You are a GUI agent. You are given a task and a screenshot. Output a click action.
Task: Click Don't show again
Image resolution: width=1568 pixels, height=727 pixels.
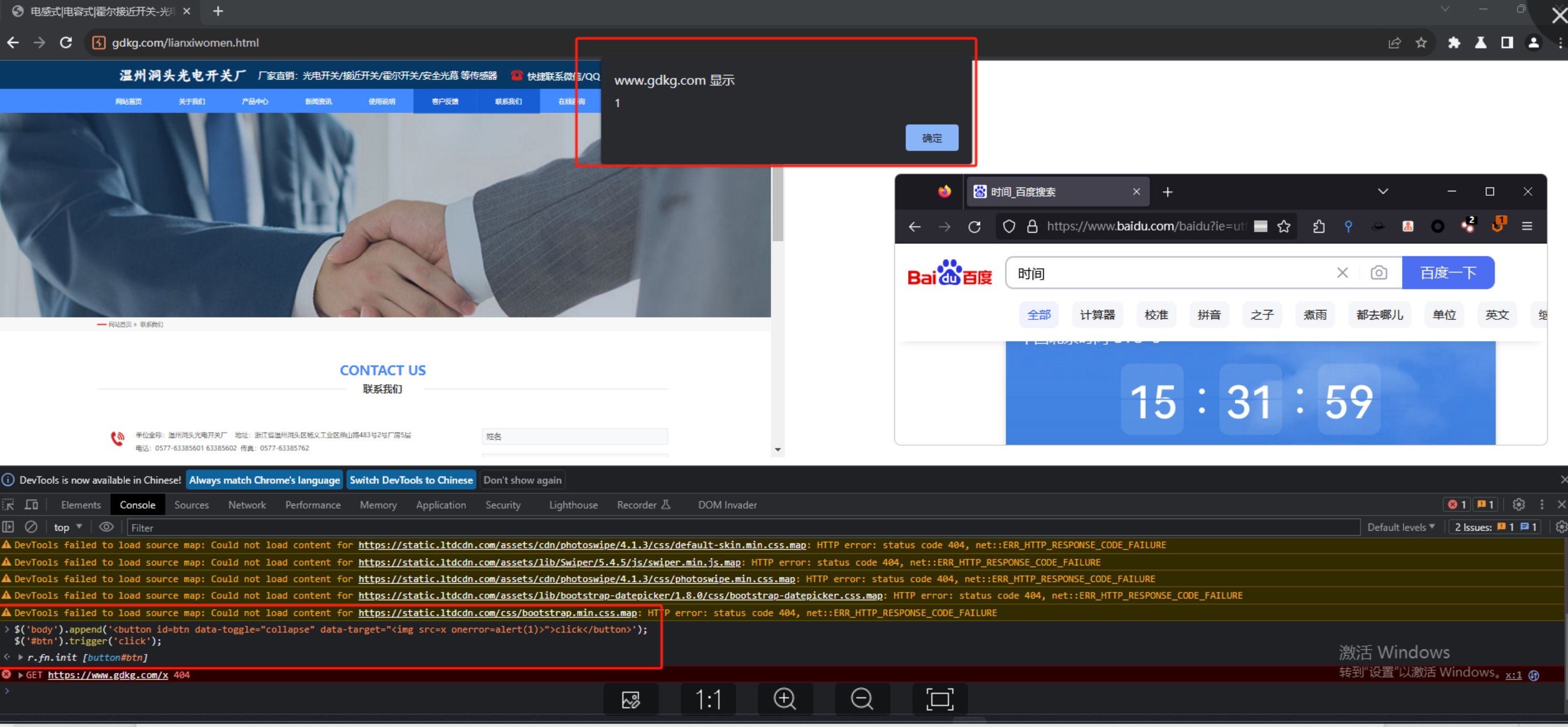522,479
